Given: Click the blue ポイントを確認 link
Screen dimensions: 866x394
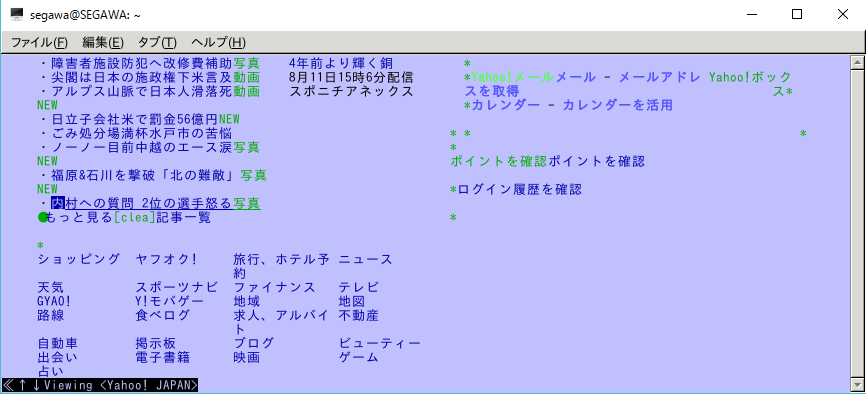Looking at the screenshot, I should [x=596, y=162].
